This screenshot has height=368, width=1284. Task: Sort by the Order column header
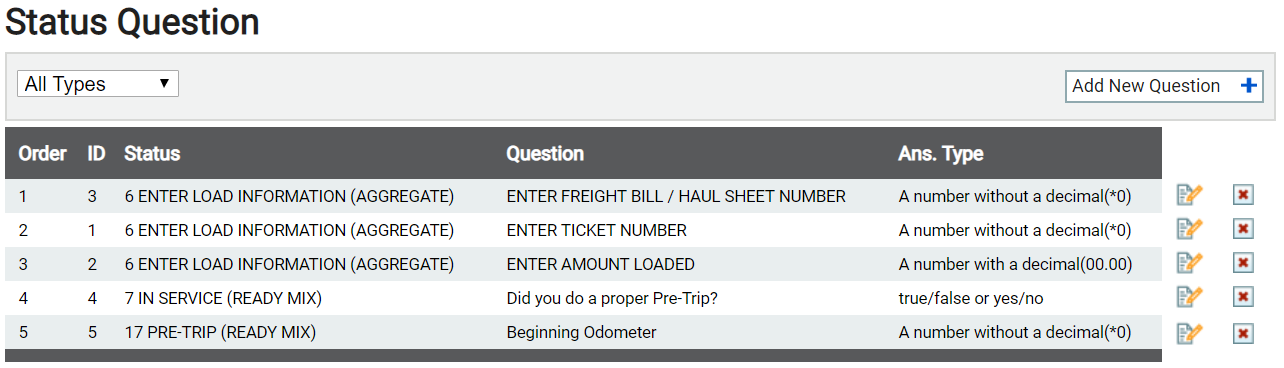(42, 153)
